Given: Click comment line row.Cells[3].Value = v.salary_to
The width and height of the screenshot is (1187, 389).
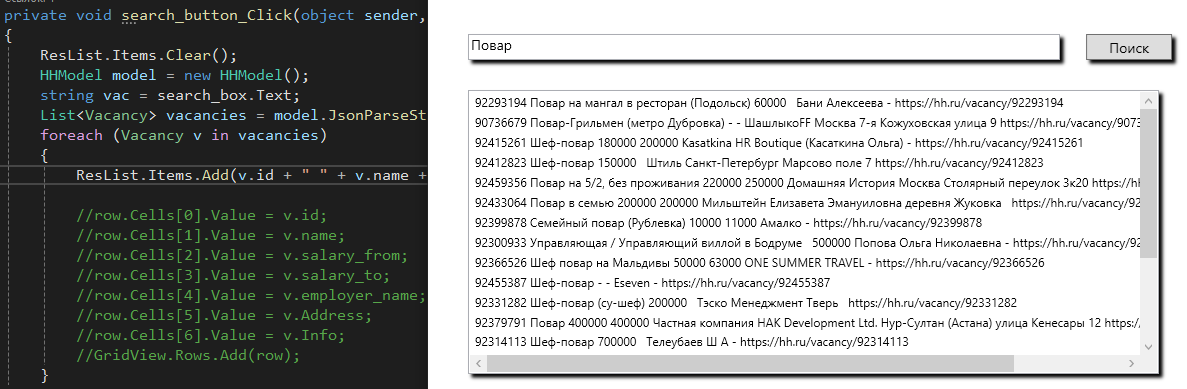Looking at the screenshot, I should 233,275.
